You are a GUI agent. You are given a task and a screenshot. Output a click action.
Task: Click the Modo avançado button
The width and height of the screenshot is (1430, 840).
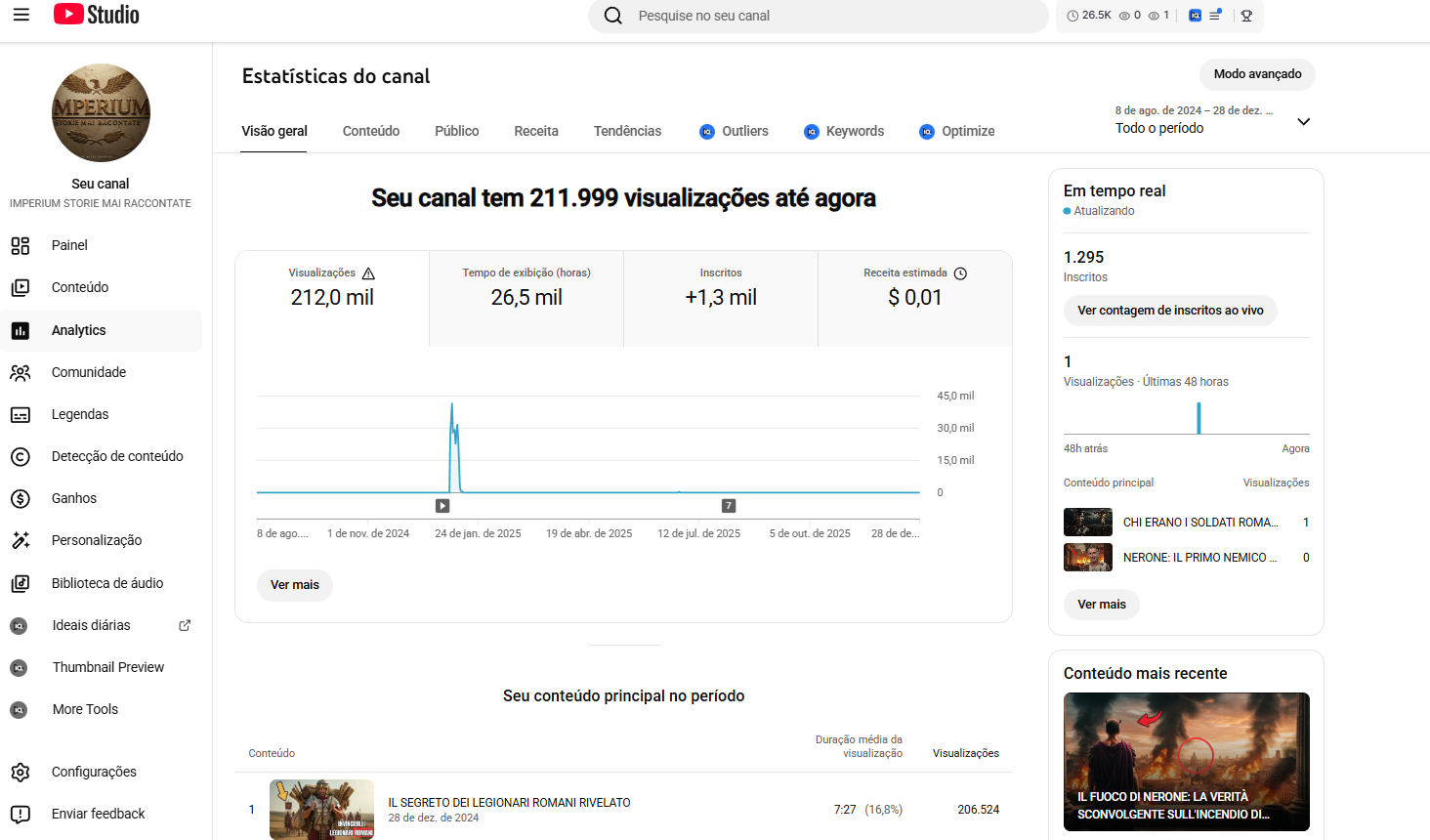pyautogui.click(x=1257, y=74)
